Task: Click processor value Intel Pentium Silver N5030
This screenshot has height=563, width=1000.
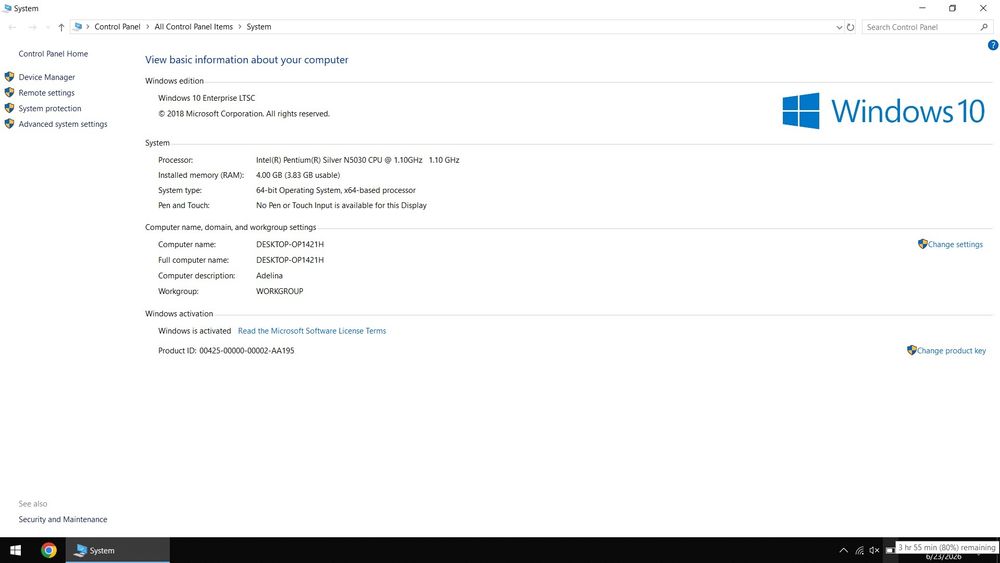Action: point(358,160)
